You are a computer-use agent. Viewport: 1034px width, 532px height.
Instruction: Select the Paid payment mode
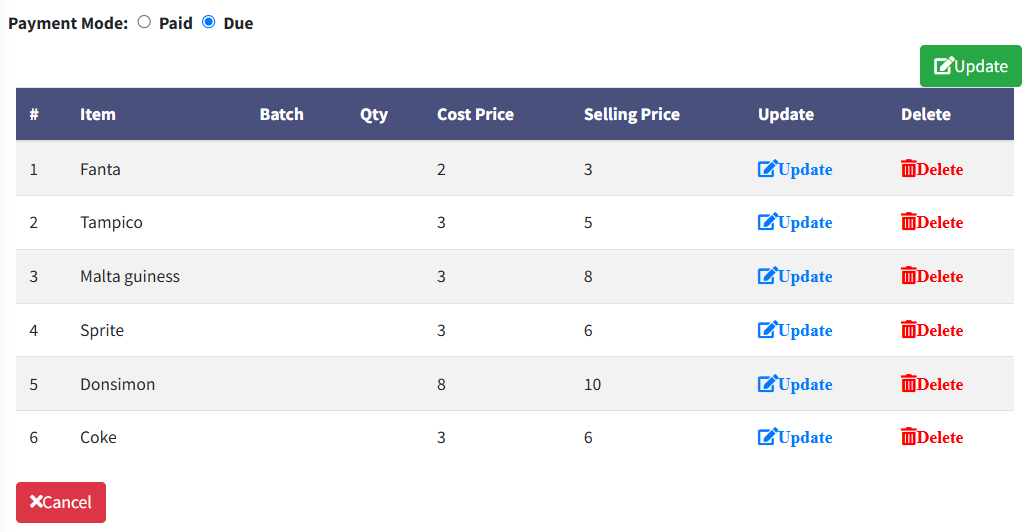tap(144, 22)
